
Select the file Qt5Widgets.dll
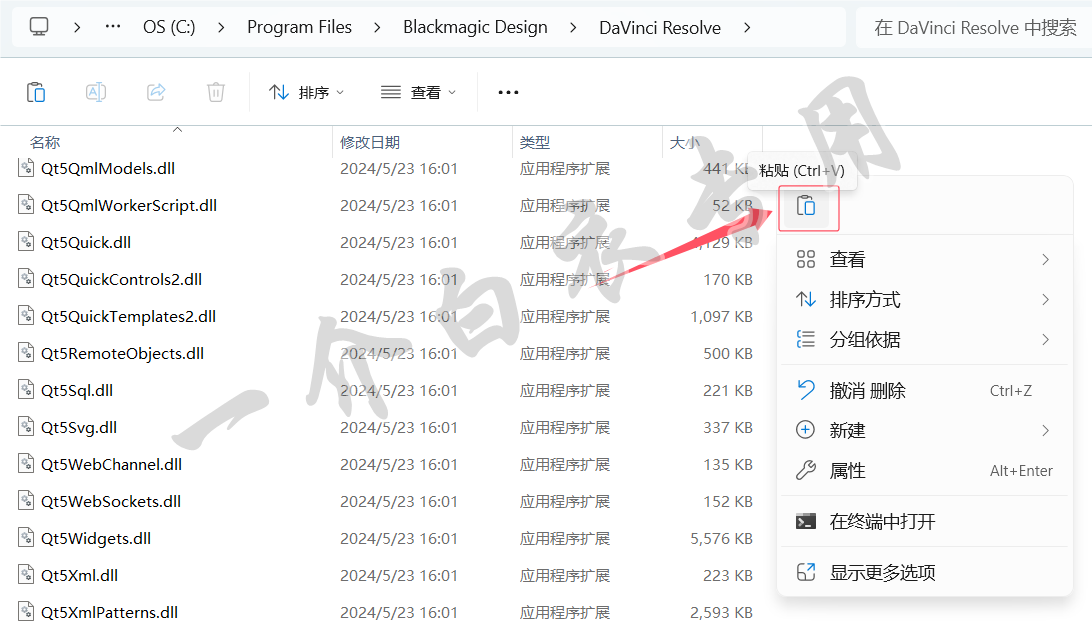click(96, 538)
